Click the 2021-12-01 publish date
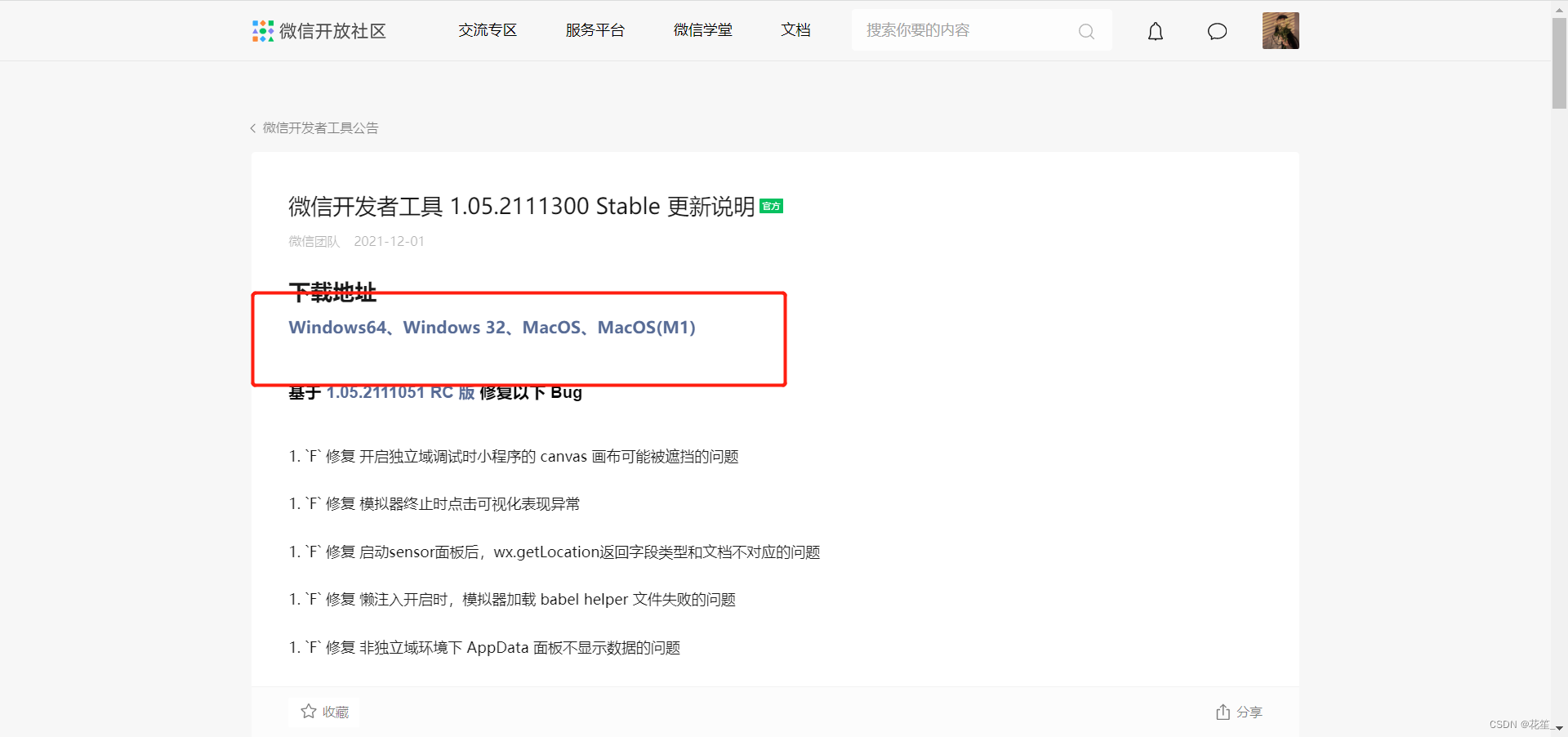Screen dimensions: 1568x737 coord(389,242)
